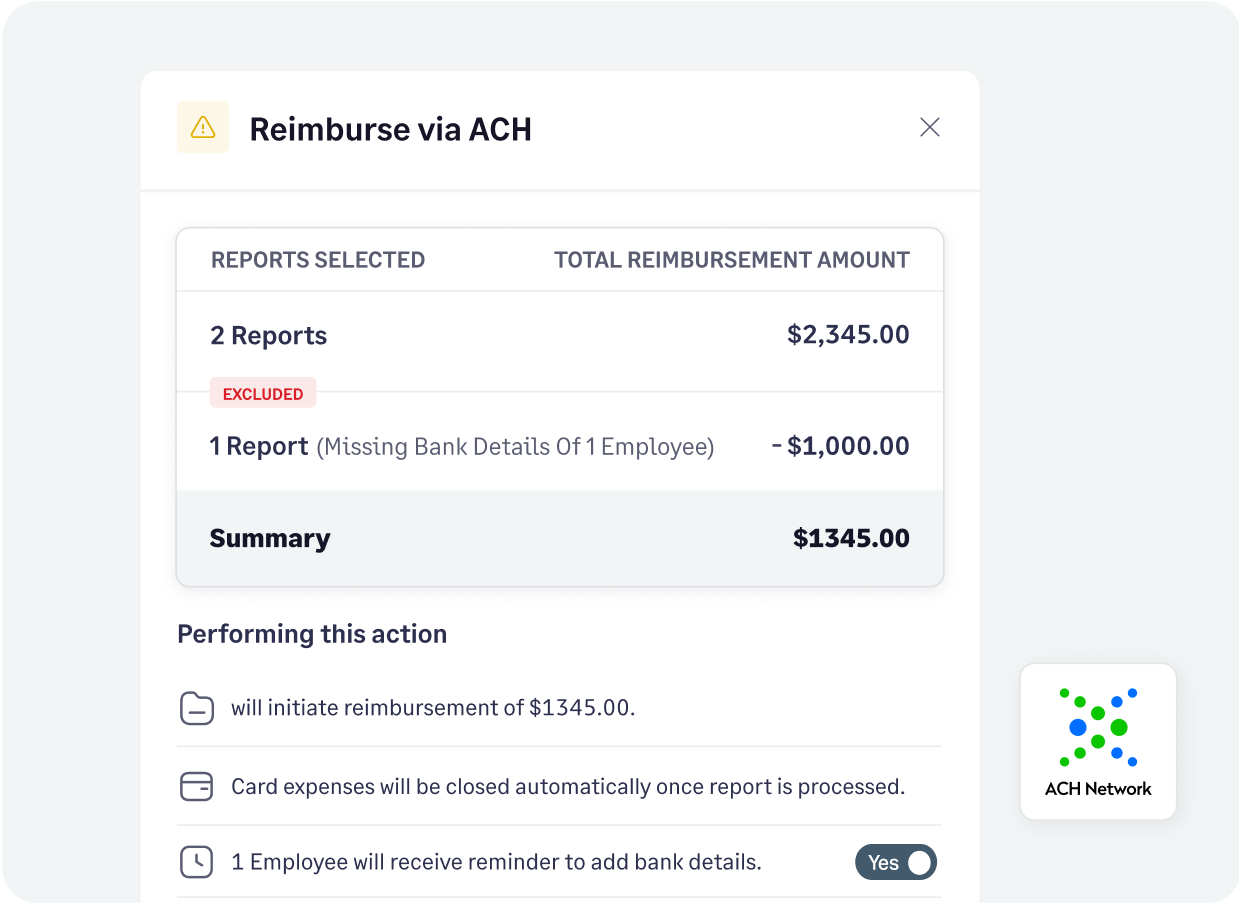Select the REPORTS SELECTED column header
This screenshot has height=903, width=1239.
[318, 259]
